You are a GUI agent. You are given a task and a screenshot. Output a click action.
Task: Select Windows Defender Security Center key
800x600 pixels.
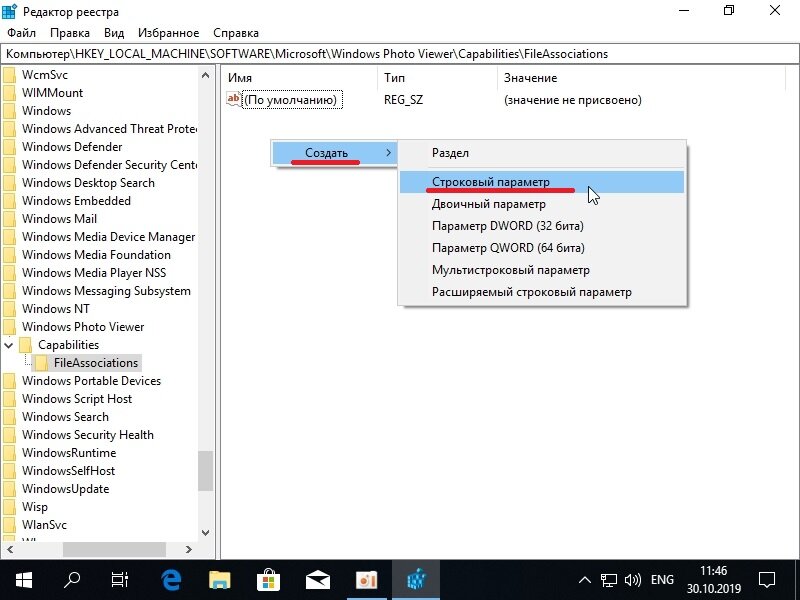point(109,165)
